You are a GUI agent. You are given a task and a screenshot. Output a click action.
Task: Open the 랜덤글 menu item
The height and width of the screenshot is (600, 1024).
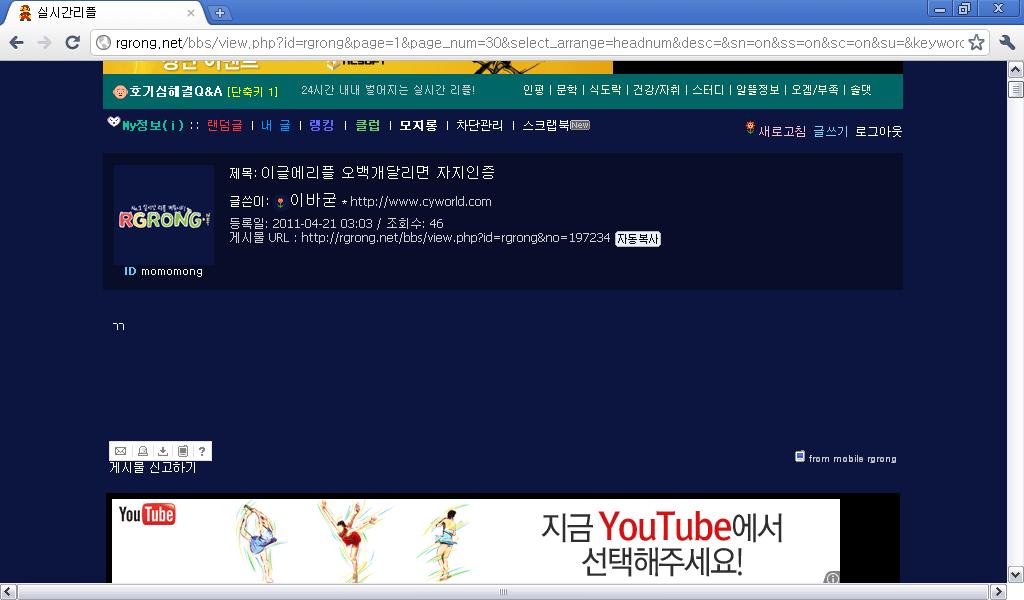pyautogui.click(x=224, y=126)
